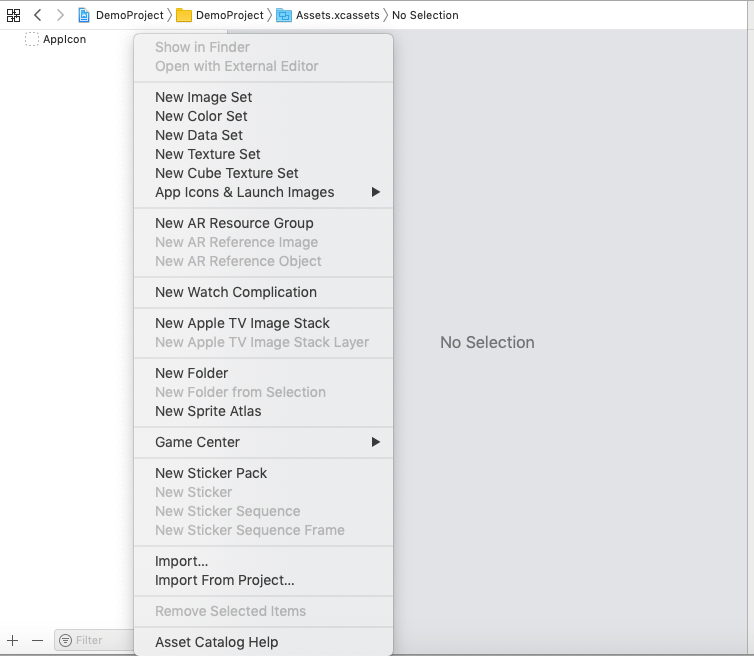Choose New Sprite Atlas
Image resolution: width=754 pixels, height=656 pixels.
(x=264, y=411)
